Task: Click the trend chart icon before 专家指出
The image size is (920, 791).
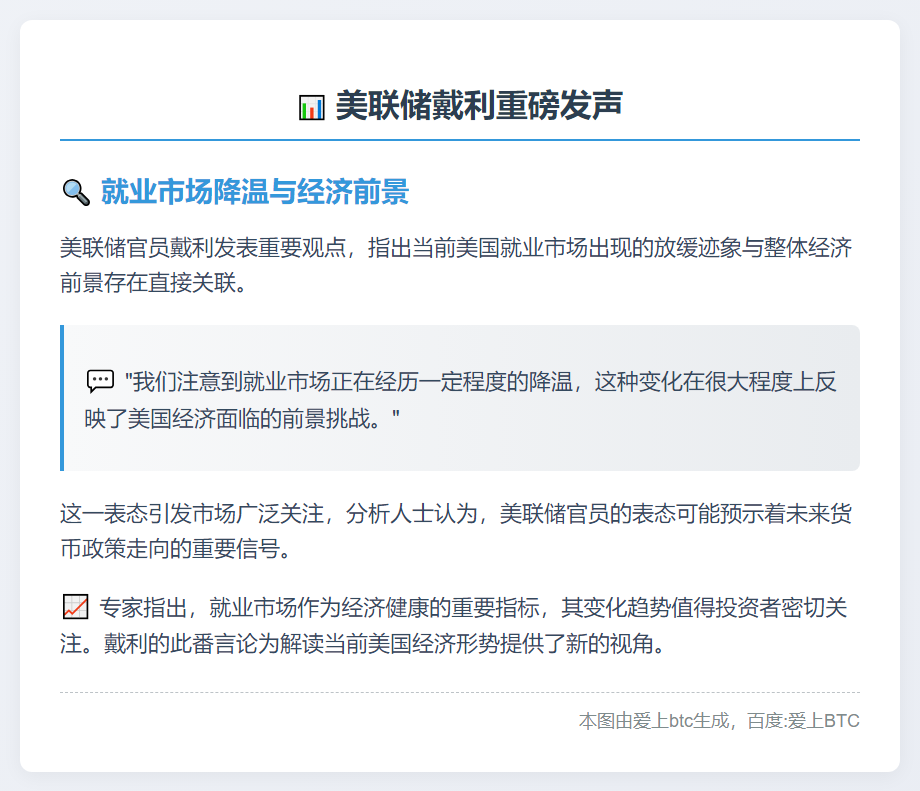Action: [x=75, y=607]
